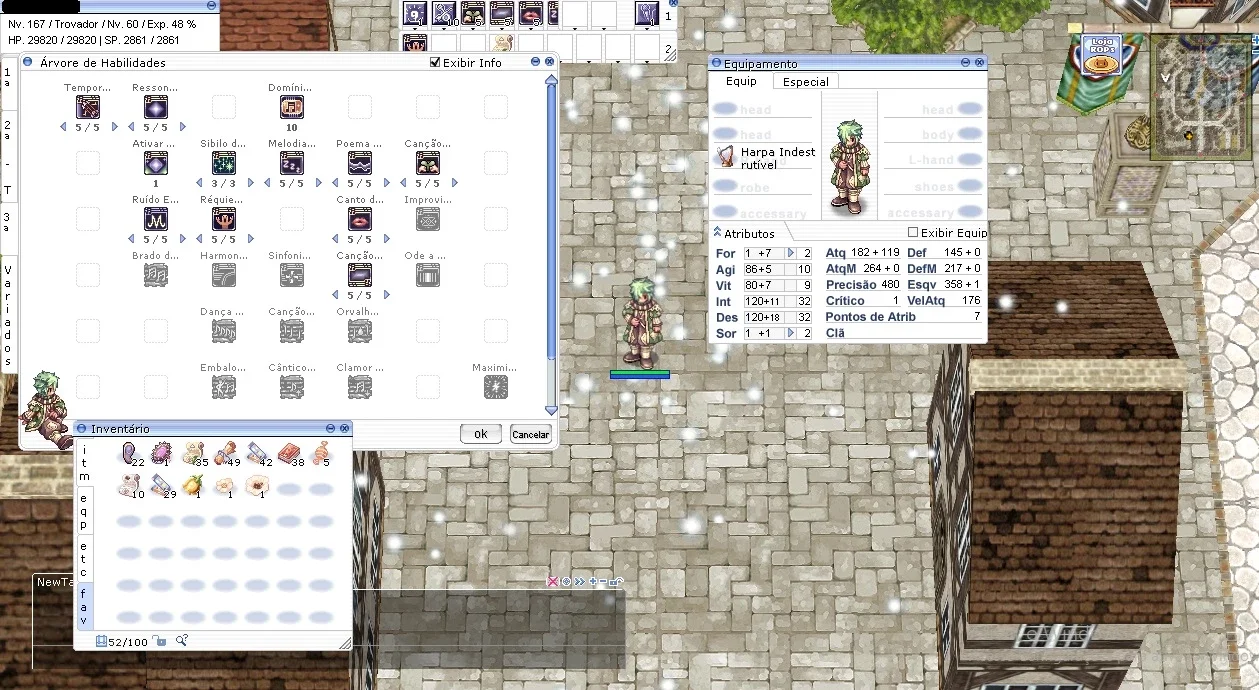Image resolution: width=1259 pixels, height=690 pixels.
Task: Decrease Canto d... skill level left arrow
Action: point(335,239)
